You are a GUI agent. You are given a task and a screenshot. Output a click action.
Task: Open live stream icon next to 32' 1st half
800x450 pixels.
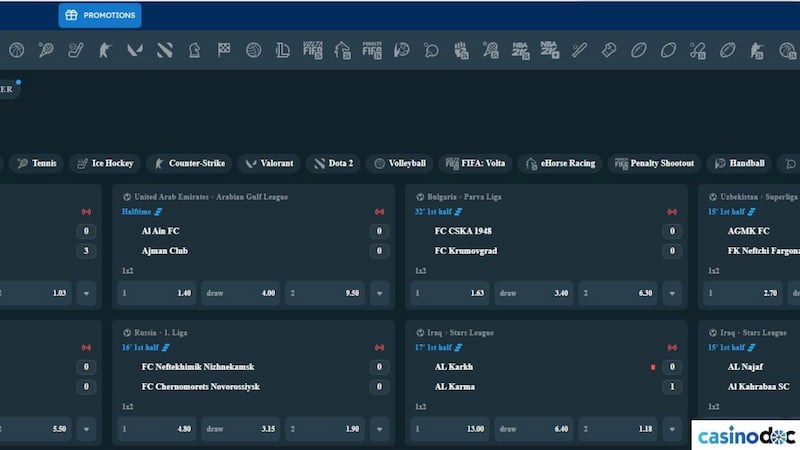coord(458,212)
